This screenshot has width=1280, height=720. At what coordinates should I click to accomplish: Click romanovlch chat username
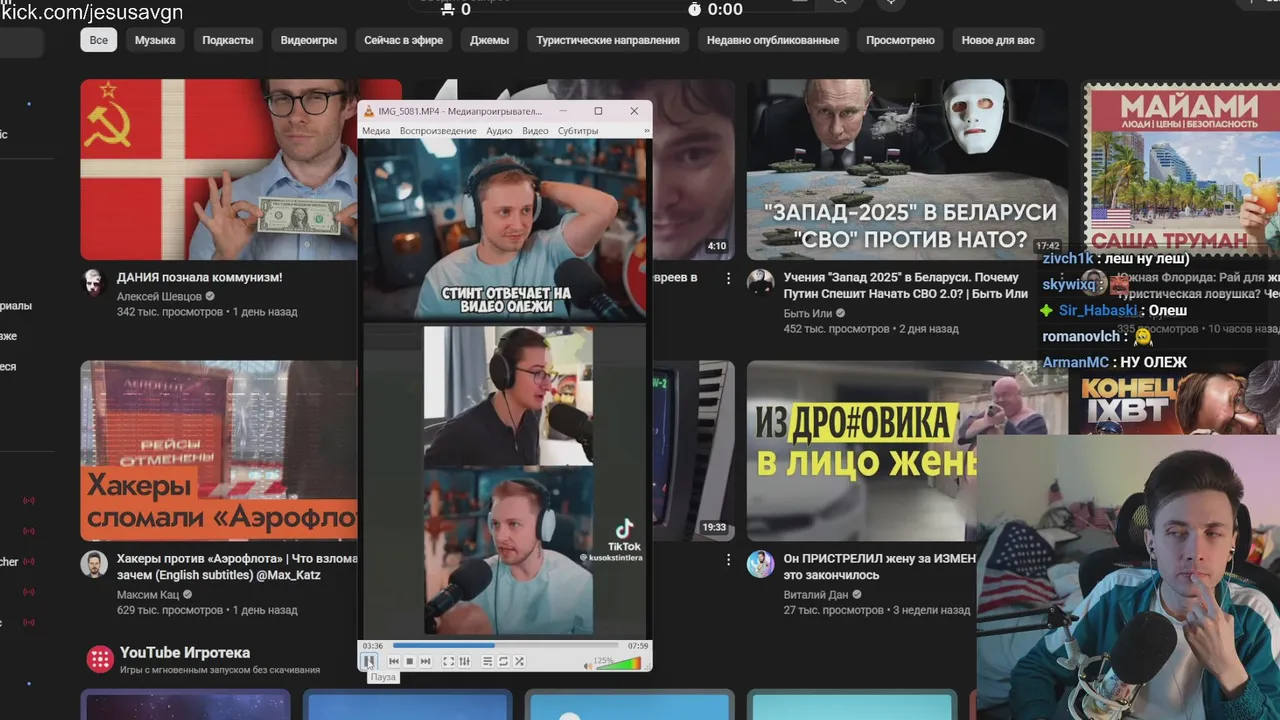1081,337
